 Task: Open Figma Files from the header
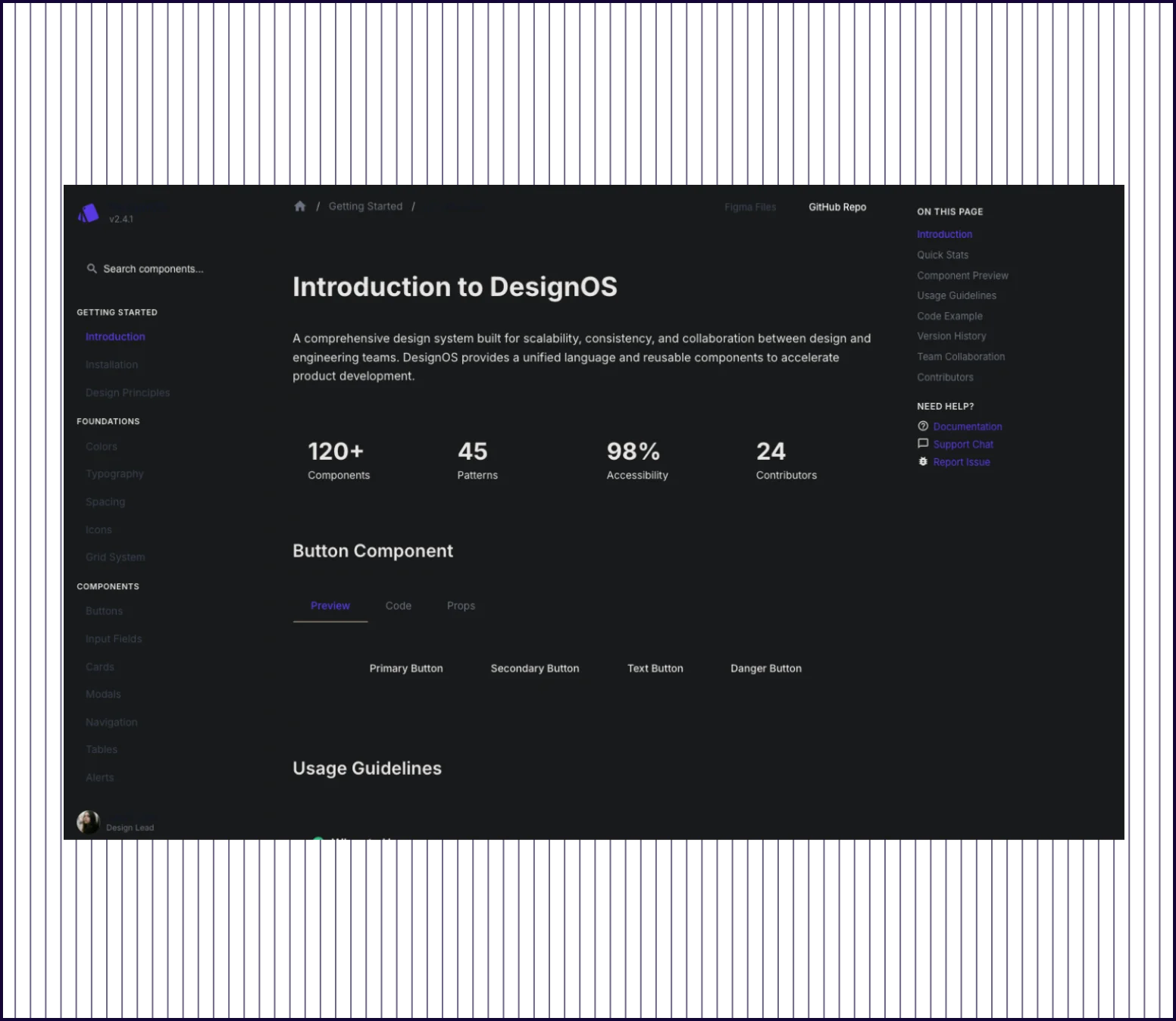pos(749,206)
